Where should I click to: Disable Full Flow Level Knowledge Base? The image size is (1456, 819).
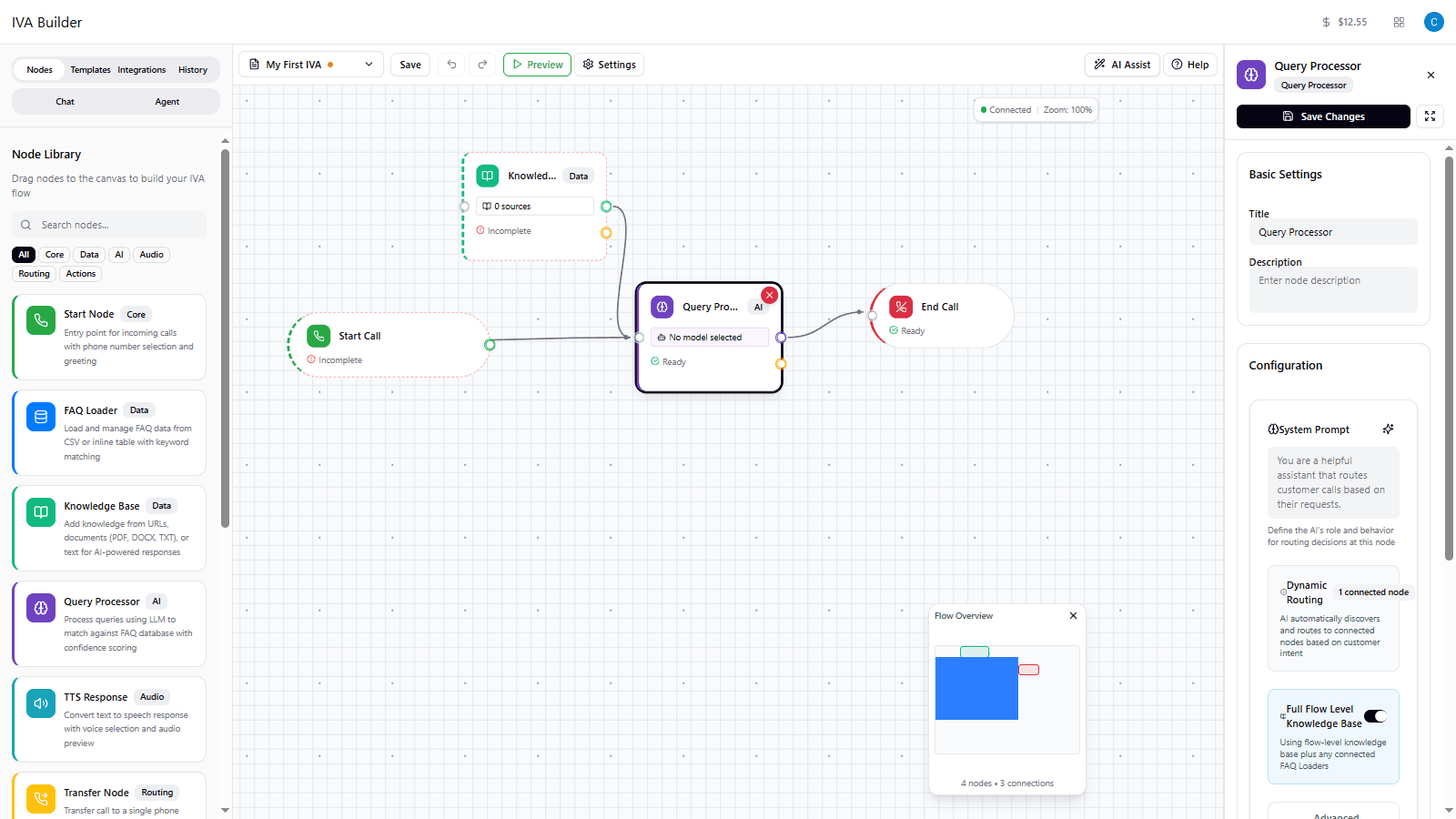[1374, 716]
